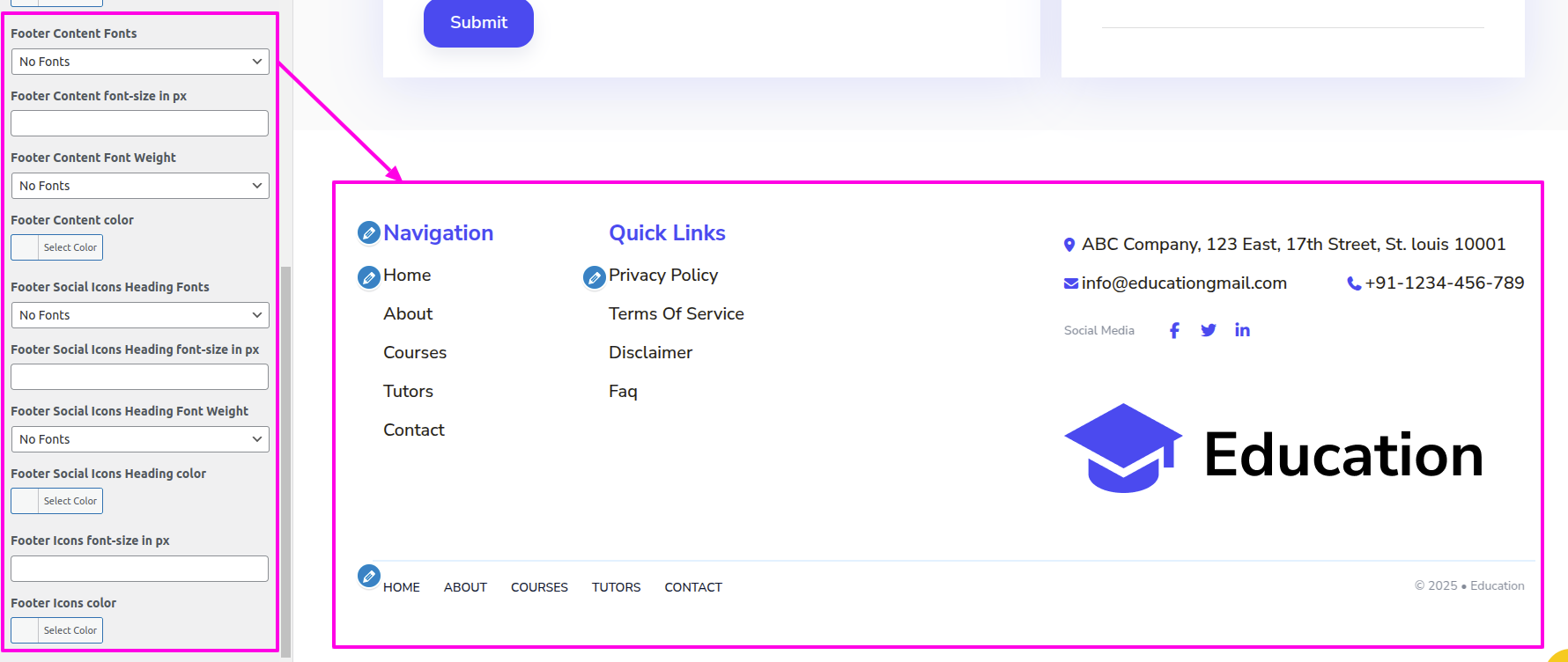Click the edit pencil beside Privacy Policy

[595, 277]
